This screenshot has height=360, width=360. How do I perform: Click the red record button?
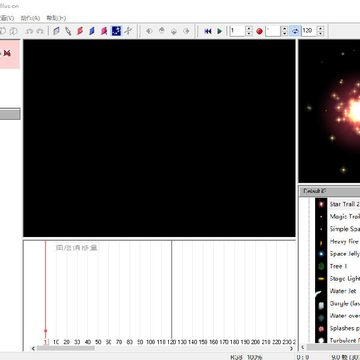pos(259,31)
